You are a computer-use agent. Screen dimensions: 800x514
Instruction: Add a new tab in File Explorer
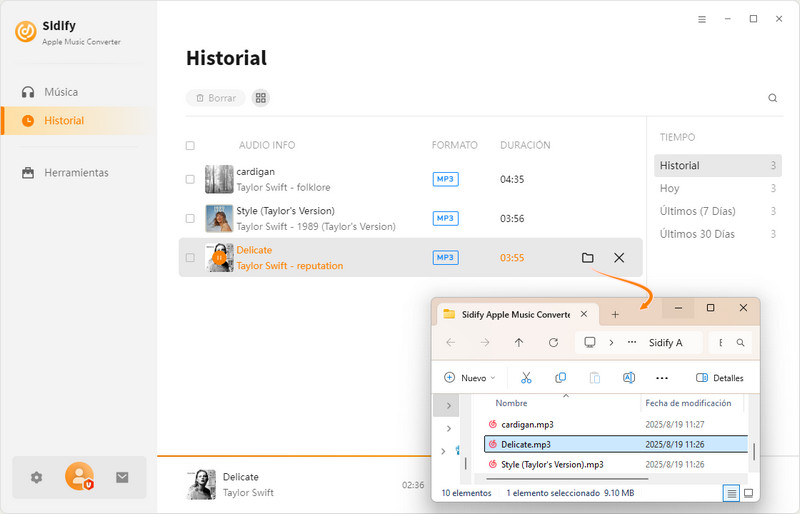(615, 314)
